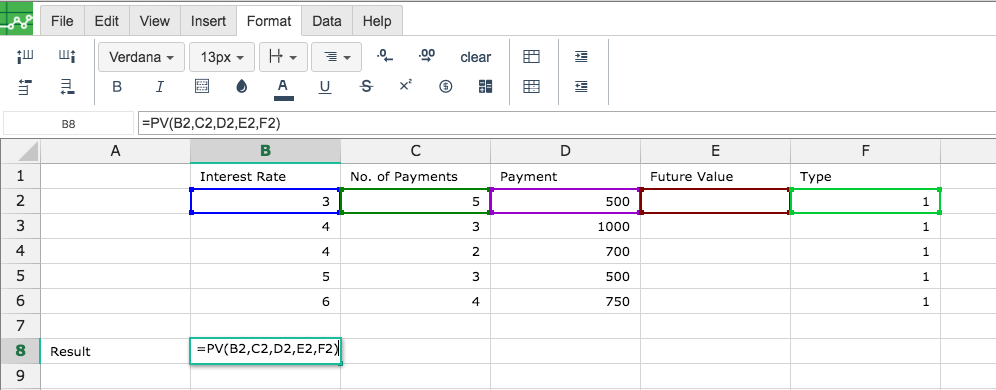The height and width of the screenshot is (390, 996).
Task: Click the increase decimal places icon
Action: click(x=427, y=57)
